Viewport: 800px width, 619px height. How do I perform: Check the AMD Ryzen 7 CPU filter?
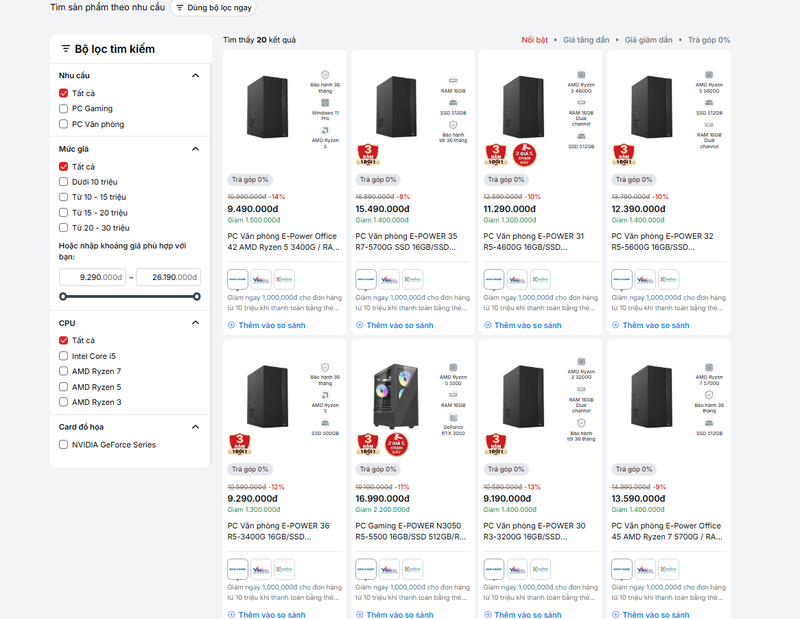coord(63,371)
